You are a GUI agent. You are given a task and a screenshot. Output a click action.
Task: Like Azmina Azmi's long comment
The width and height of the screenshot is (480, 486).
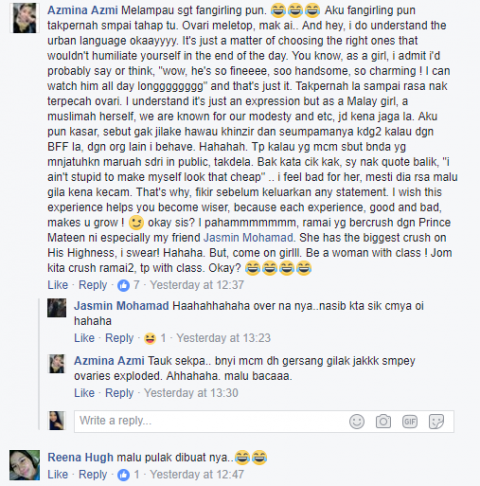pyautogui.click(x=58, y=285)
